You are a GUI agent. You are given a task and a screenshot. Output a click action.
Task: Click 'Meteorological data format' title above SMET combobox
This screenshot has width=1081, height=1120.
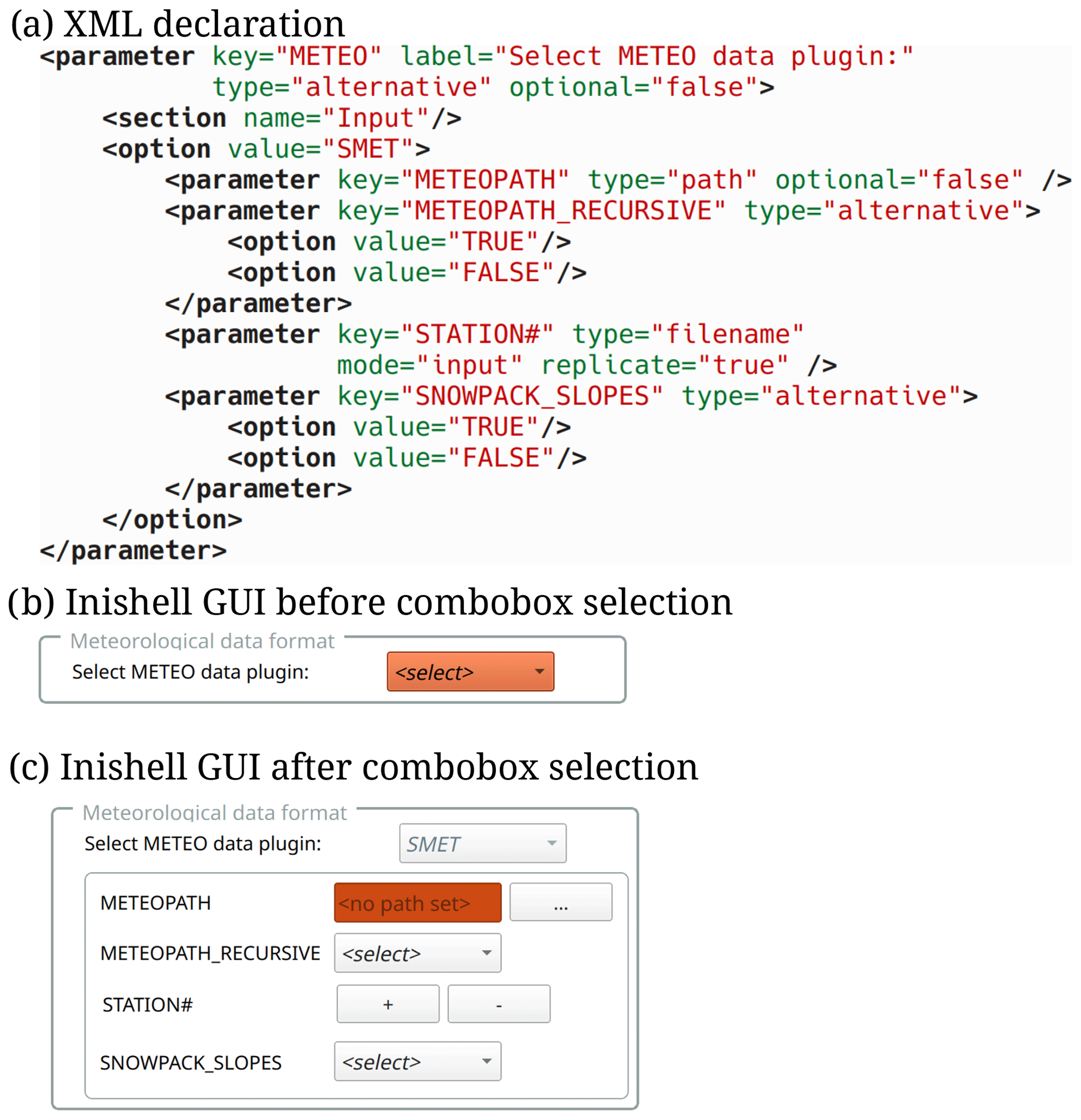pyautogui.click(x=214, y=813)
